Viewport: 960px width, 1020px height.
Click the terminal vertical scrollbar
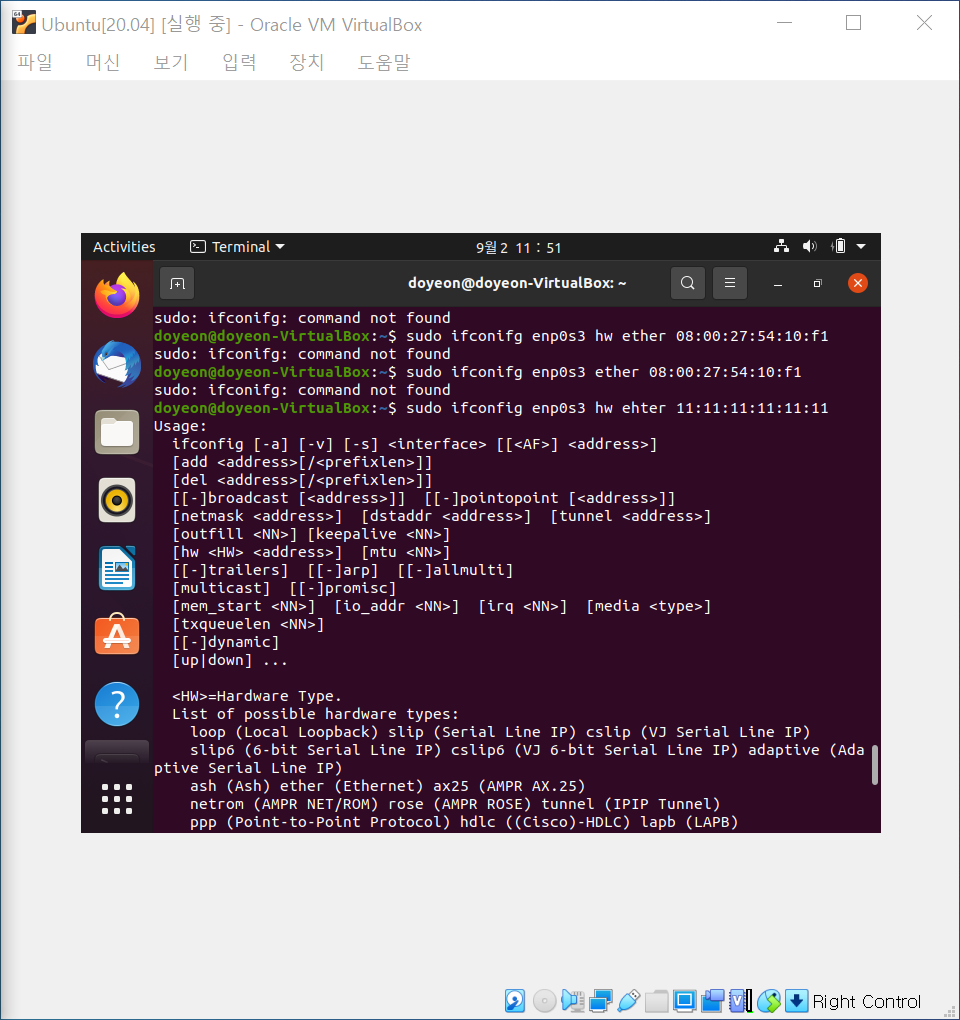875,765
